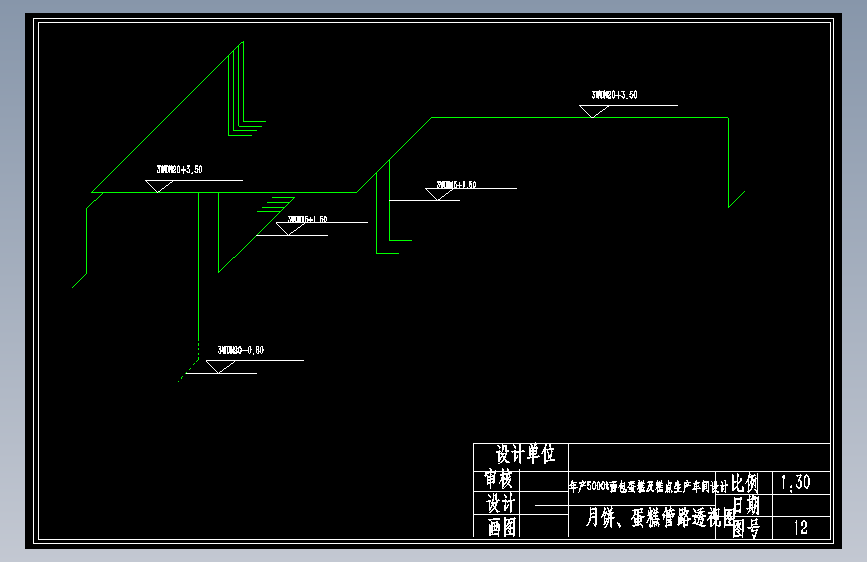Select the '比例' scale label

[745, 483]
